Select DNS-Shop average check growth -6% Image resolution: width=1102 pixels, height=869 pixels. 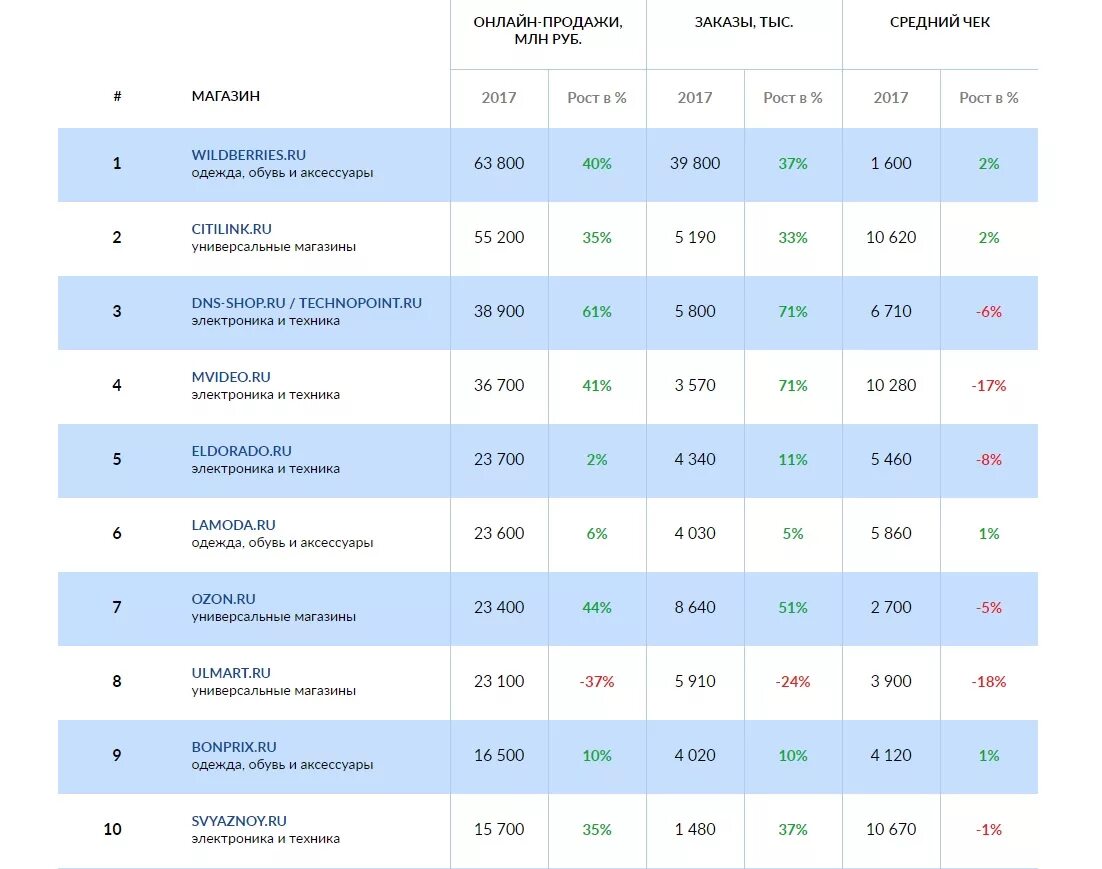(989, 311)
